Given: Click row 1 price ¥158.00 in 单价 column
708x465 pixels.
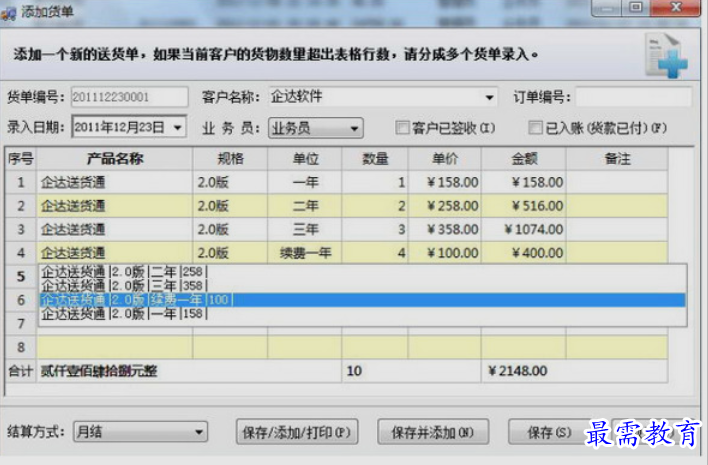Looking at the screenshot, I should tap(452, 182).
